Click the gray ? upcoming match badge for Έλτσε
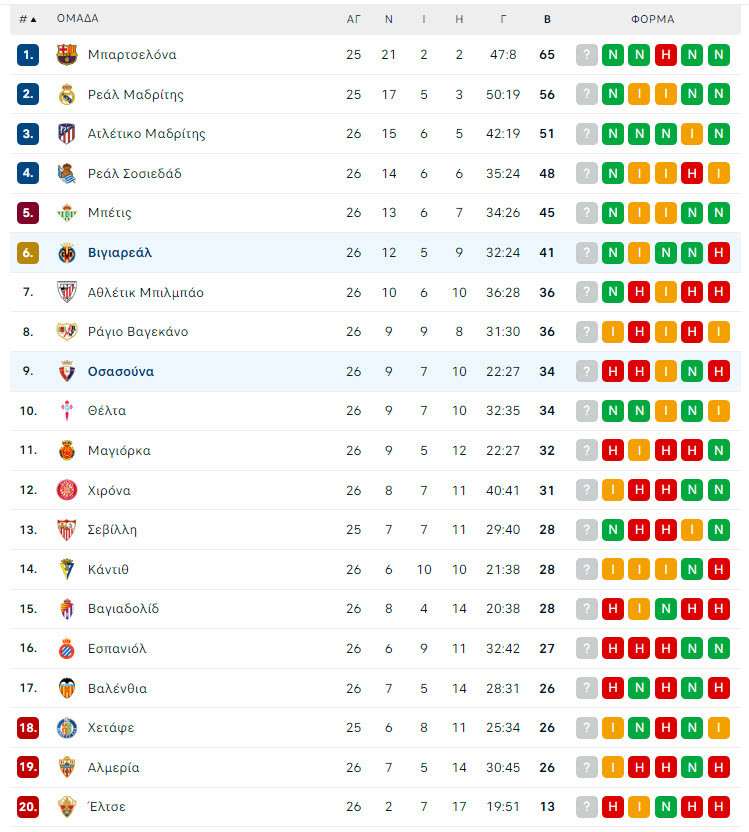 tap(587, 807)
